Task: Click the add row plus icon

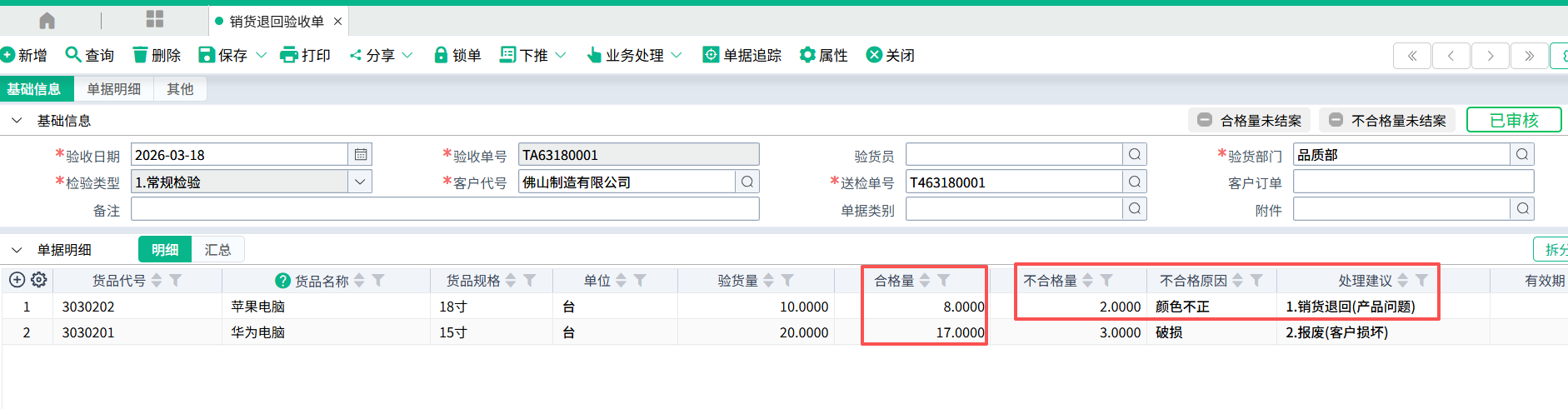Action: click(x=17, y=280)
